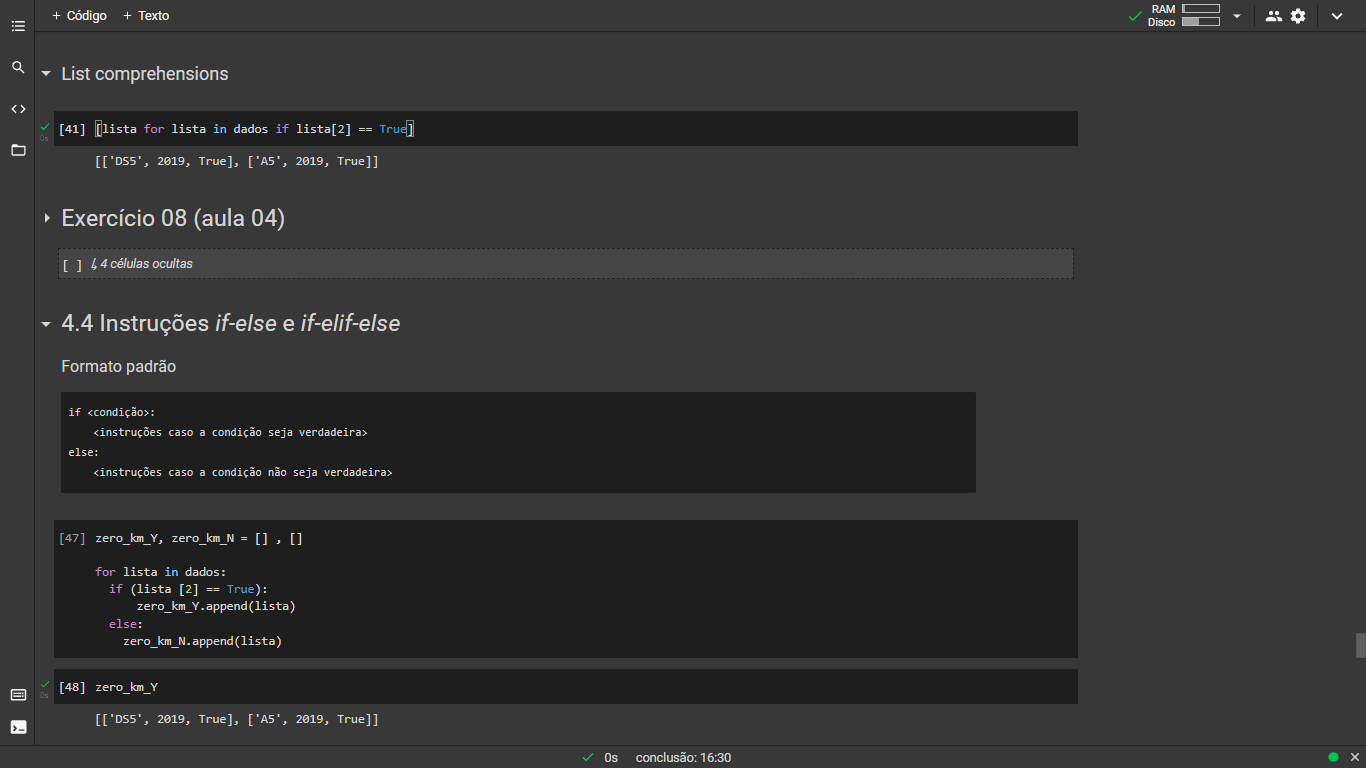Click the green check status of cell 41
The width and height of the screenshot is (1366, 768).
pyautogui.click(x=45, y=127)
